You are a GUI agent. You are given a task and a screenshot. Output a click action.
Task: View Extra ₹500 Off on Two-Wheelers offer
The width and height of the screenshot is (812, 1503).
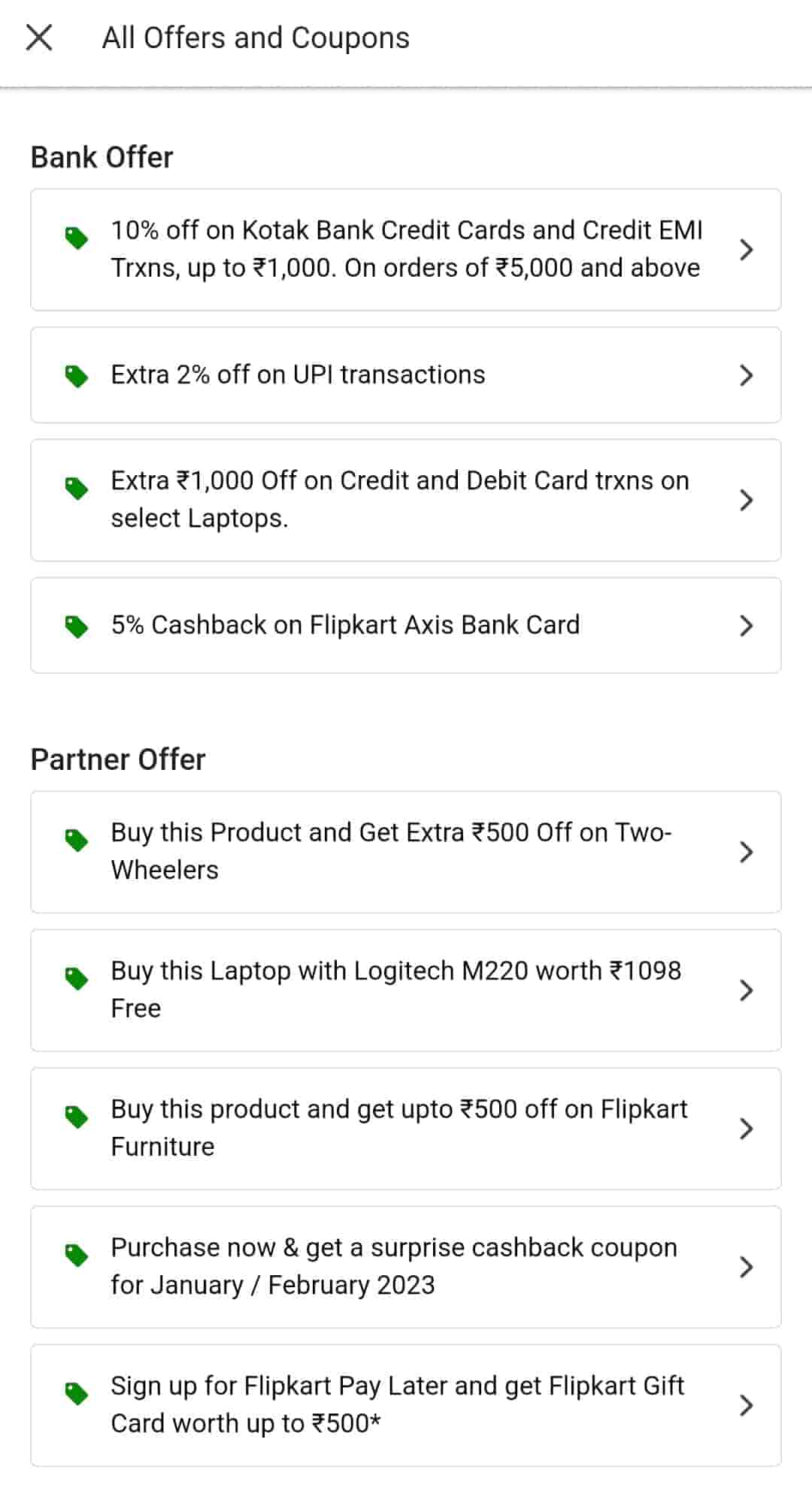[391, 851]
